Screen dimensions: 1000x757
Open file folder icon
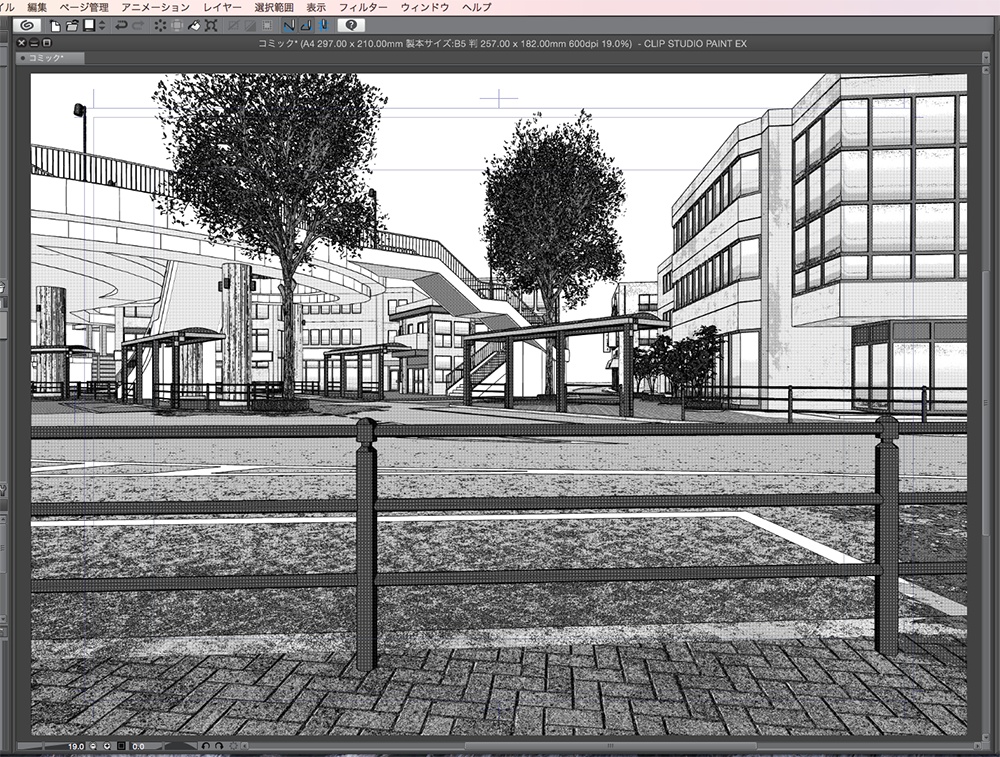[72, 26]
